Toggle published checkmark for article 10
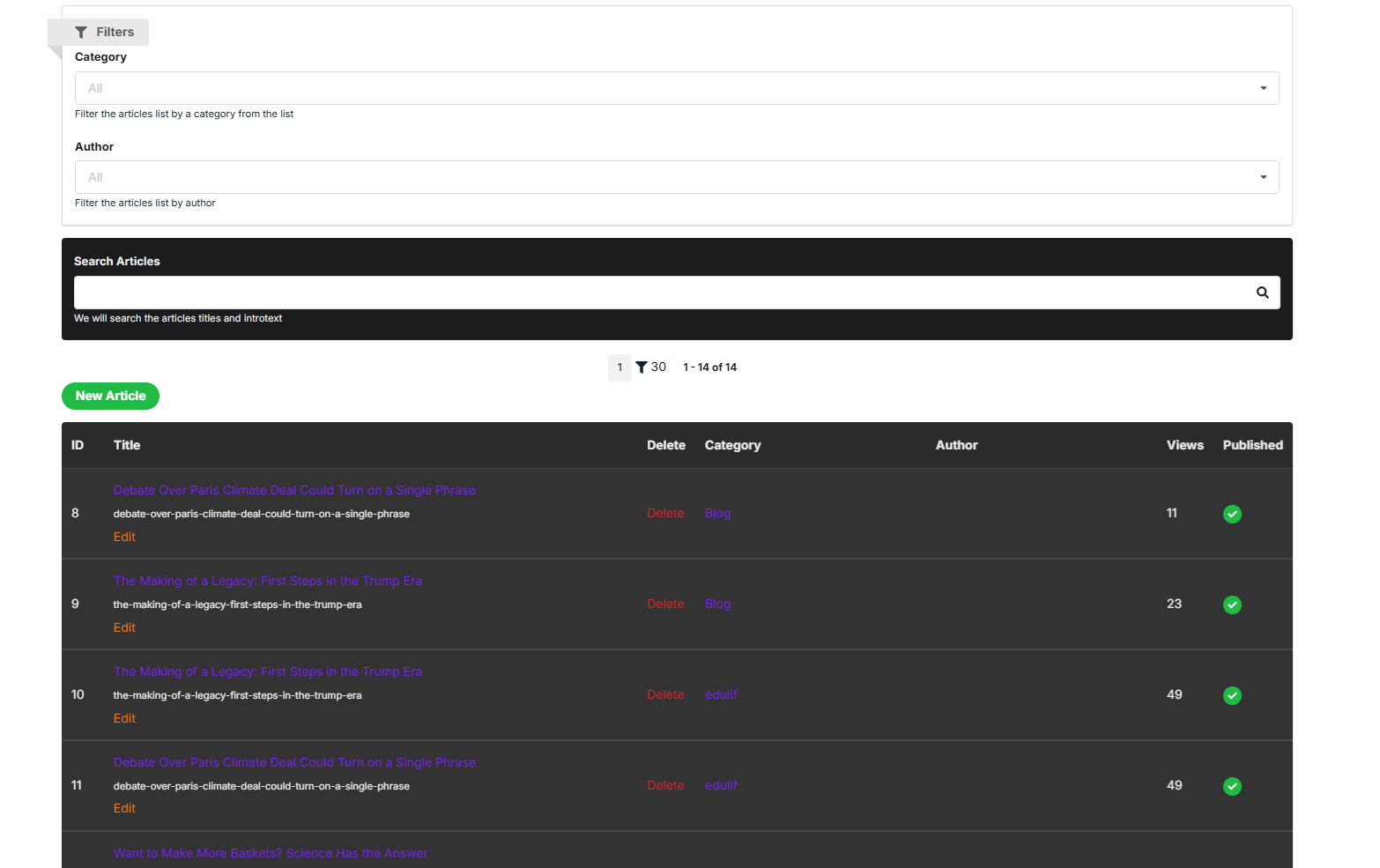Image resolution: width=1380 pixels, height=868 pixels. pos(1232,695)
